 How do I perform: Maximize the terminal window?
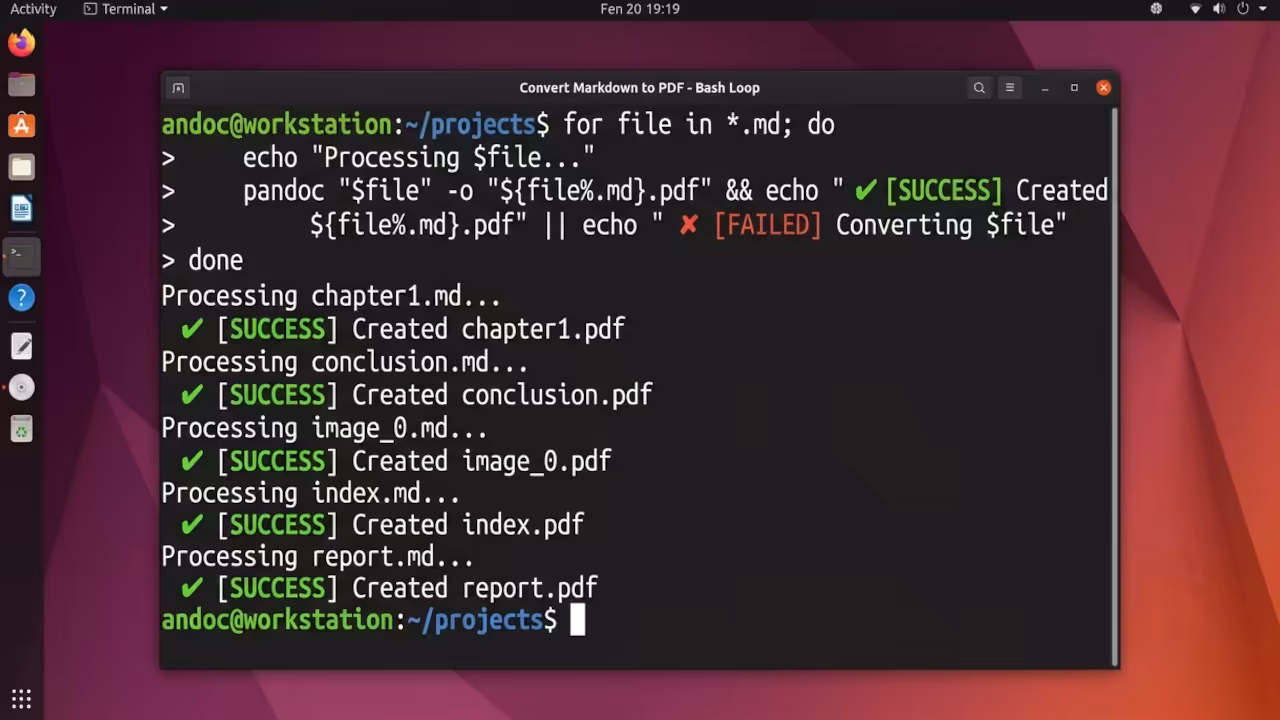1074,88
